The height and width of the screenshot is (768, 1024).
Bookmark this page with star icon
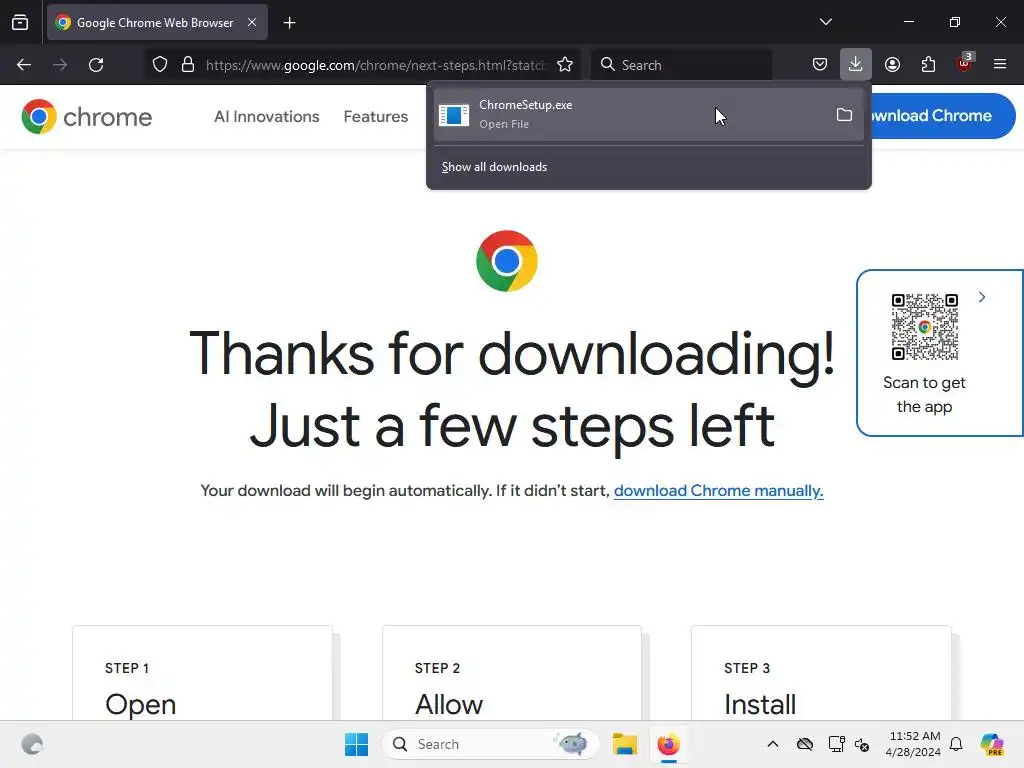(565, 65)
